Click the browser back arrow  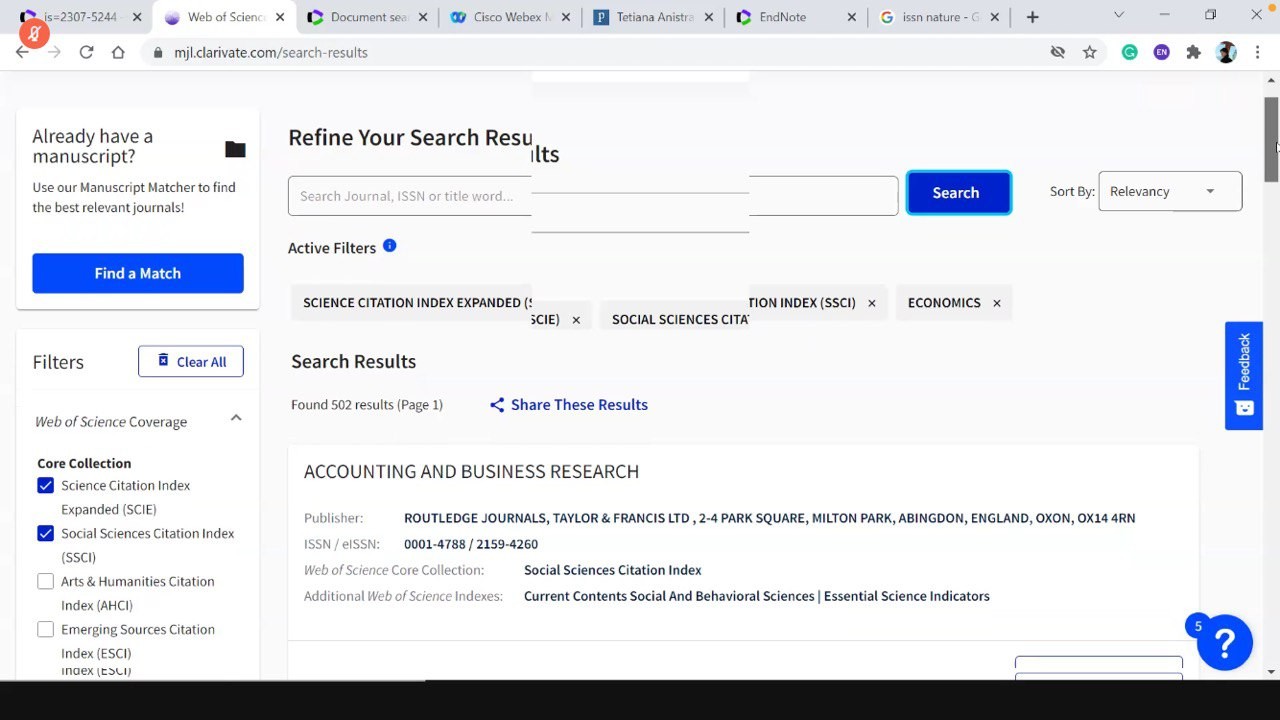[x=22, y=52]
